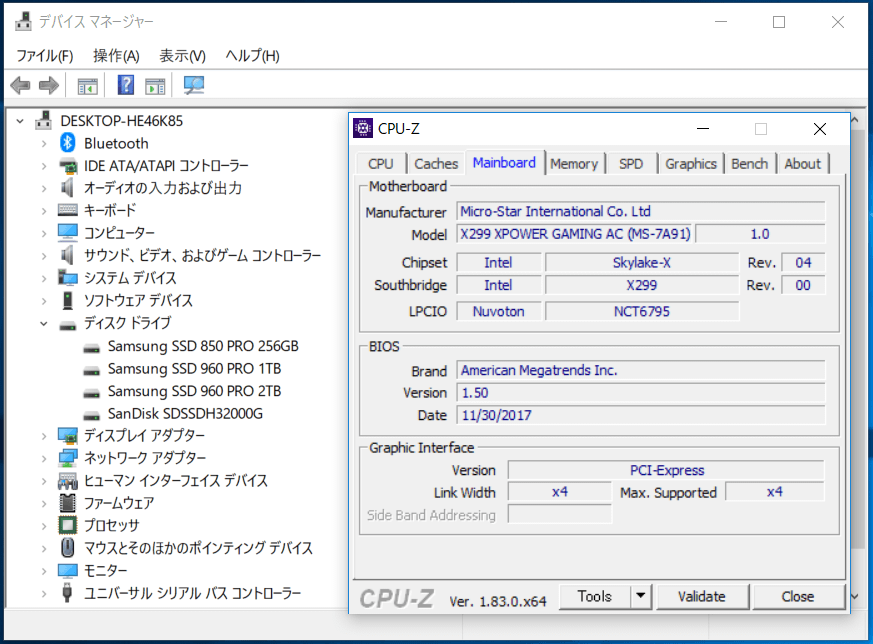
Task: Click the processor chip icon
Action: click(67, 525)
